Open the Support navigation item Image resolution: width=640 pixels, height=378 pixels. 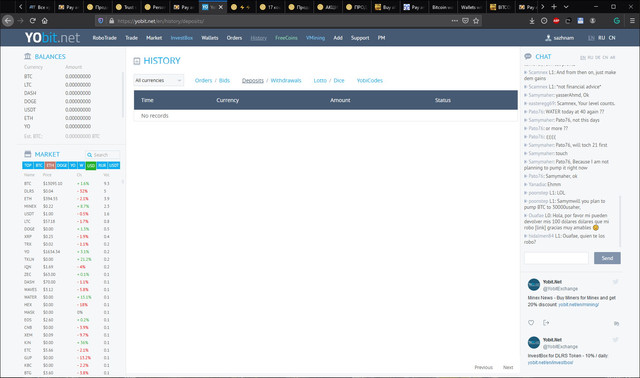tap(360, 38)
